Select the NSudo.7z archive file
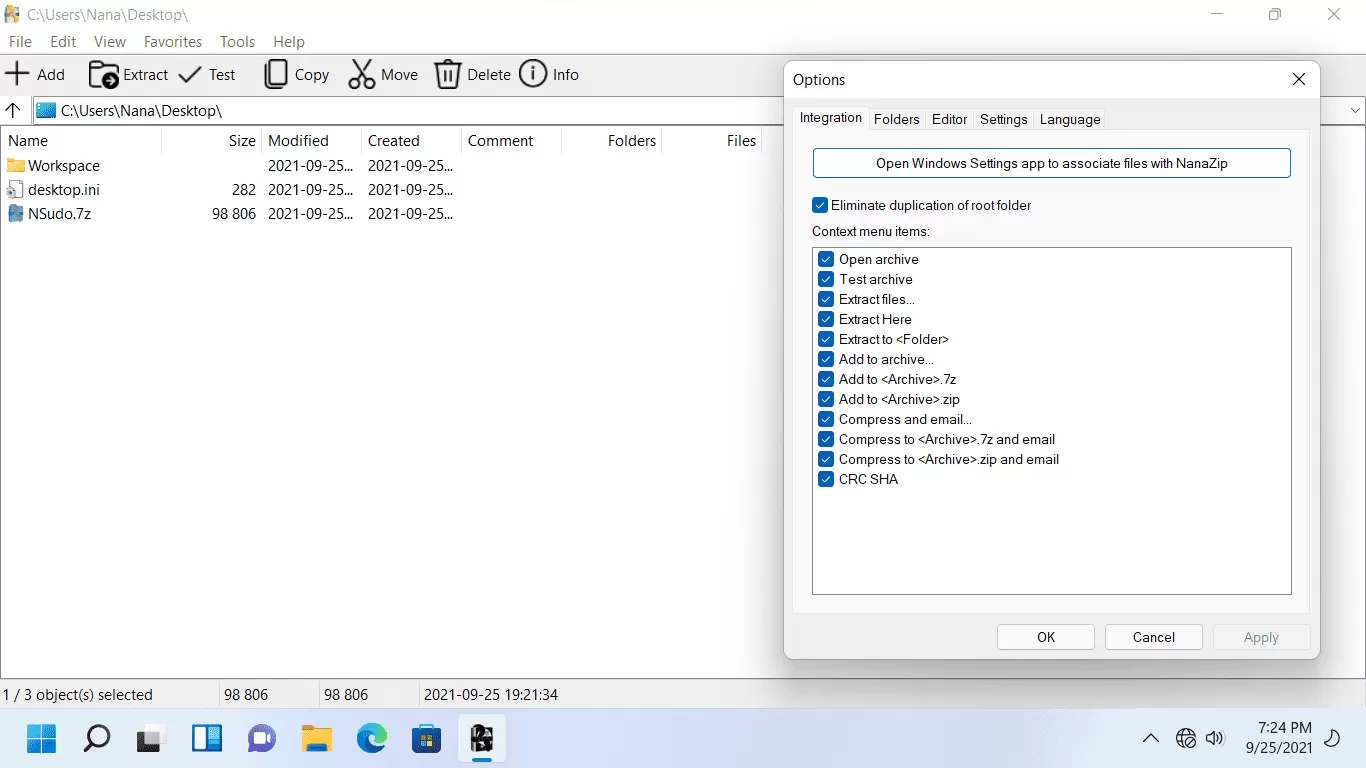The height and width of the screenshot is (768, 1366). click(58, 213)
